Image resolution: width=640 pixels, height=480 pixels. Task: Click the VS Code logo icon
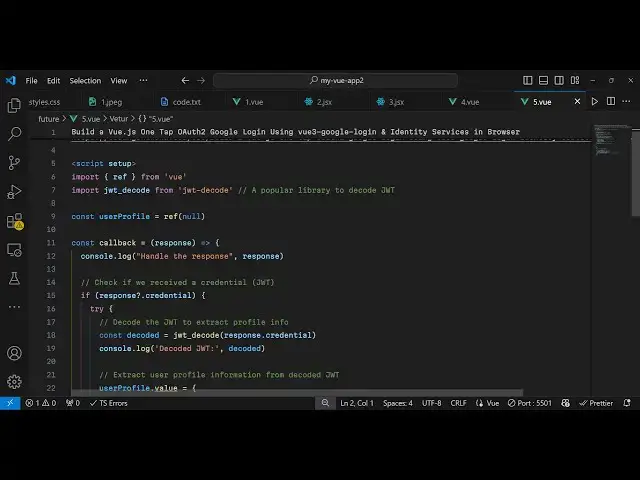[x=11, y=80]
